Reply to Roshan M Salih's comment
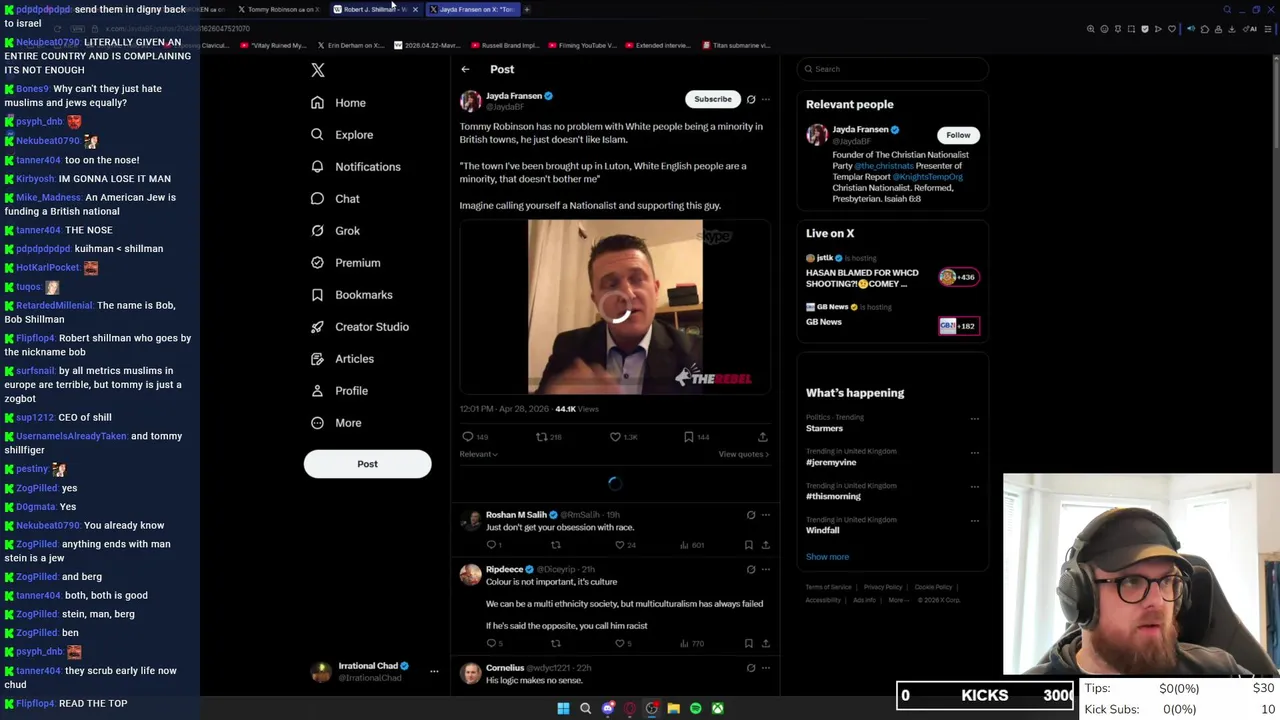The width and height of the screenshot is (1280, 720). point(491,545)
